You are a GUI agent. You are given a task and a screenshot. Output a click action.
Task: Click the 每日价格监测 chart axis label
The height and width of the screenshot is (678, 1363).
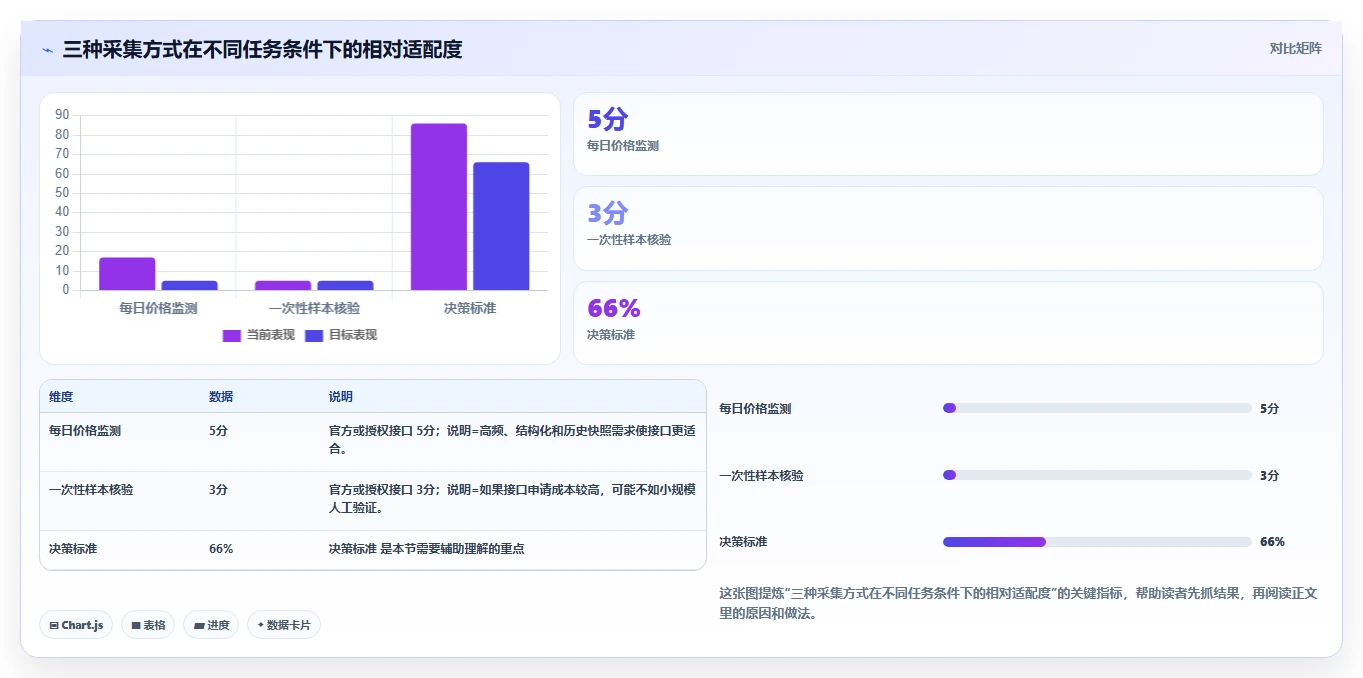click(x=158, y=308)
